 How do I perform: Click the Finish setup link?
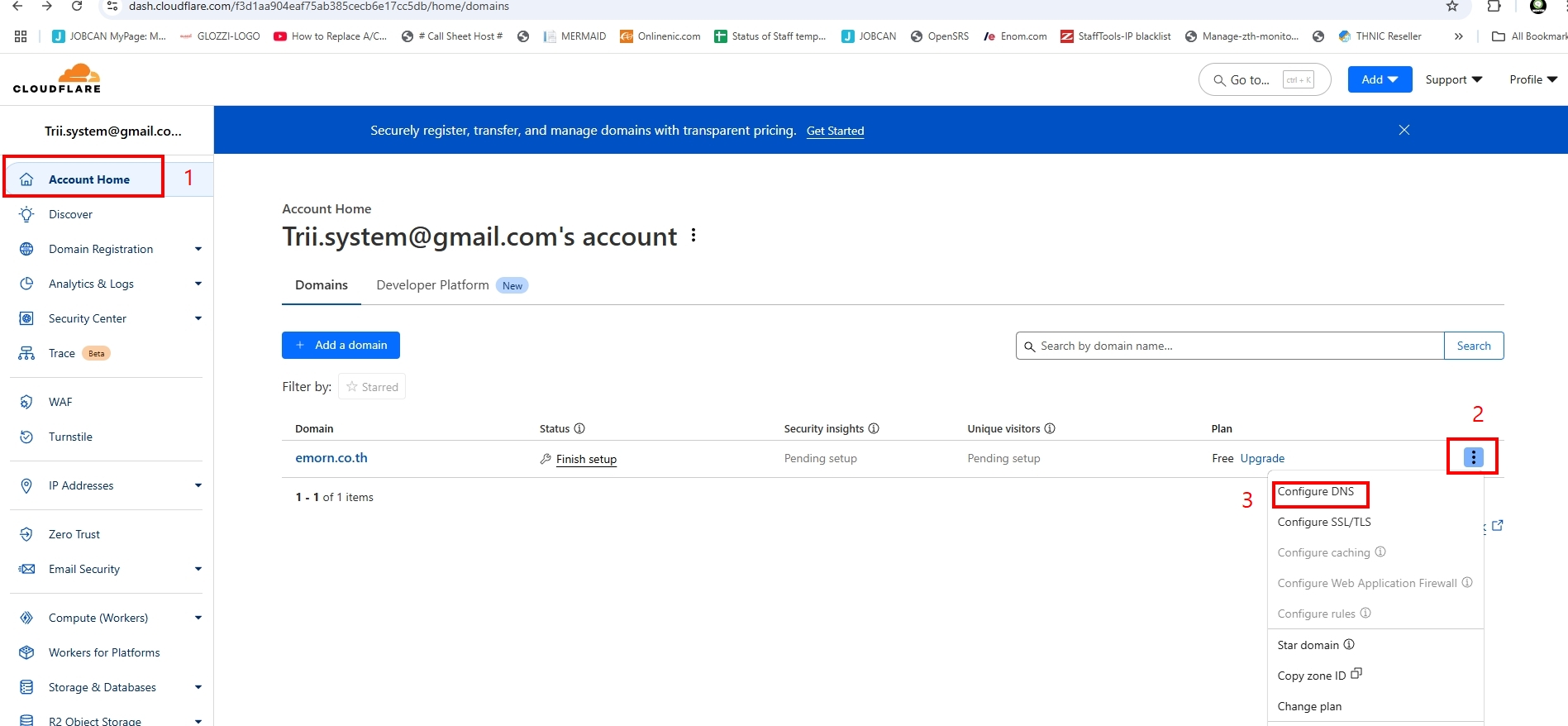[x=586, y=459]
